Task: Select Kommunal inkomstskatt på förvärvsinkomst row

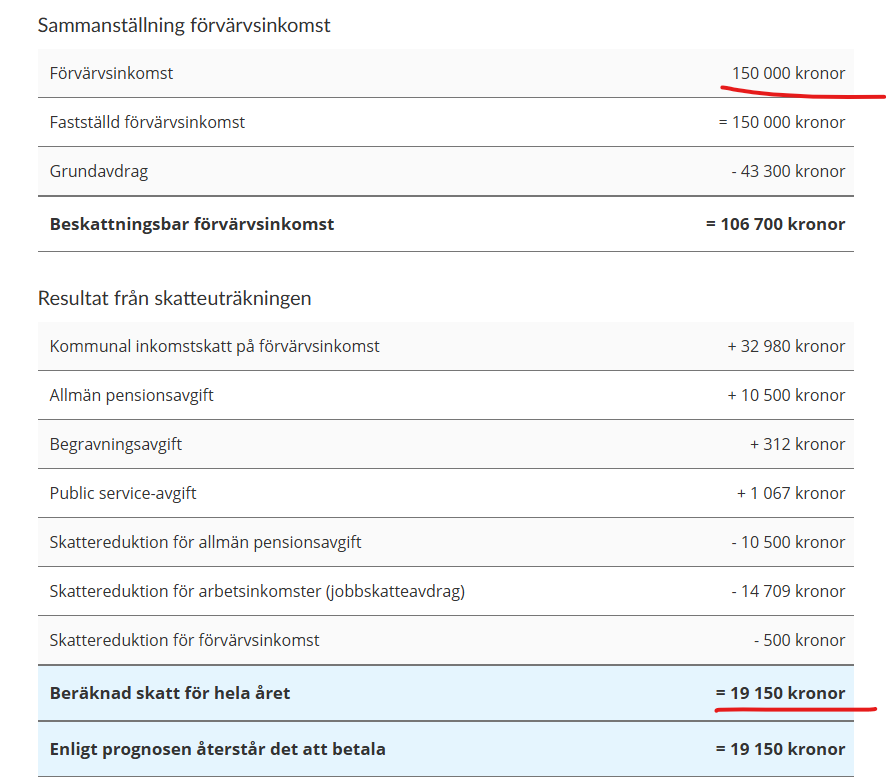Action: pyautogui.click(x=446, y=346)
